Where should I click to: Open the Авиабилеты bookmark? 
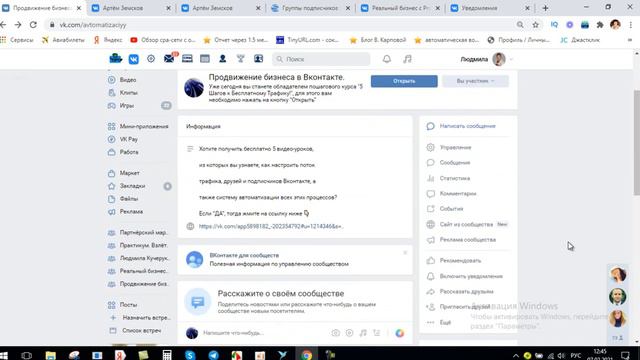63,40
